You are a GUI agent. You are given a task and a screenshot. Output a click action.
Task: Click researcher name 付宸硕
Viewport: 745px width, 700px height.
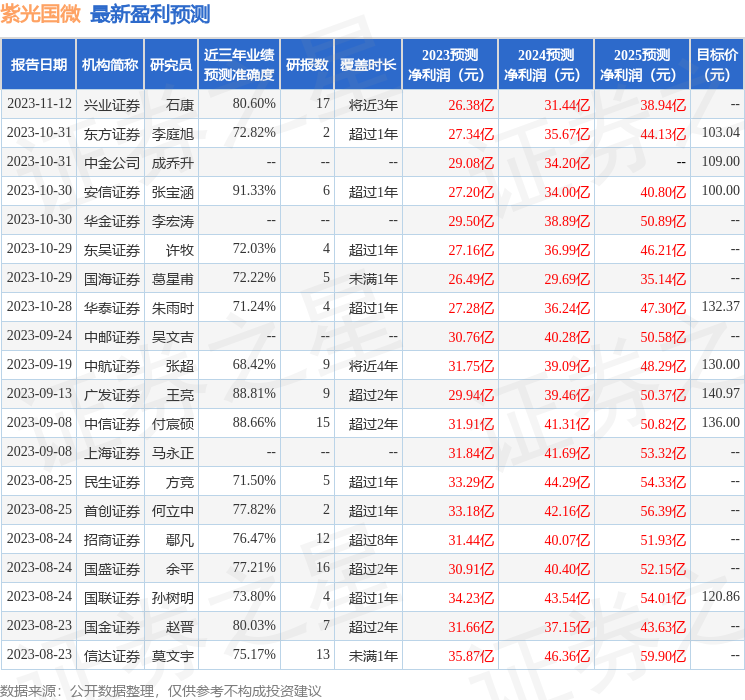click(172, 424)
